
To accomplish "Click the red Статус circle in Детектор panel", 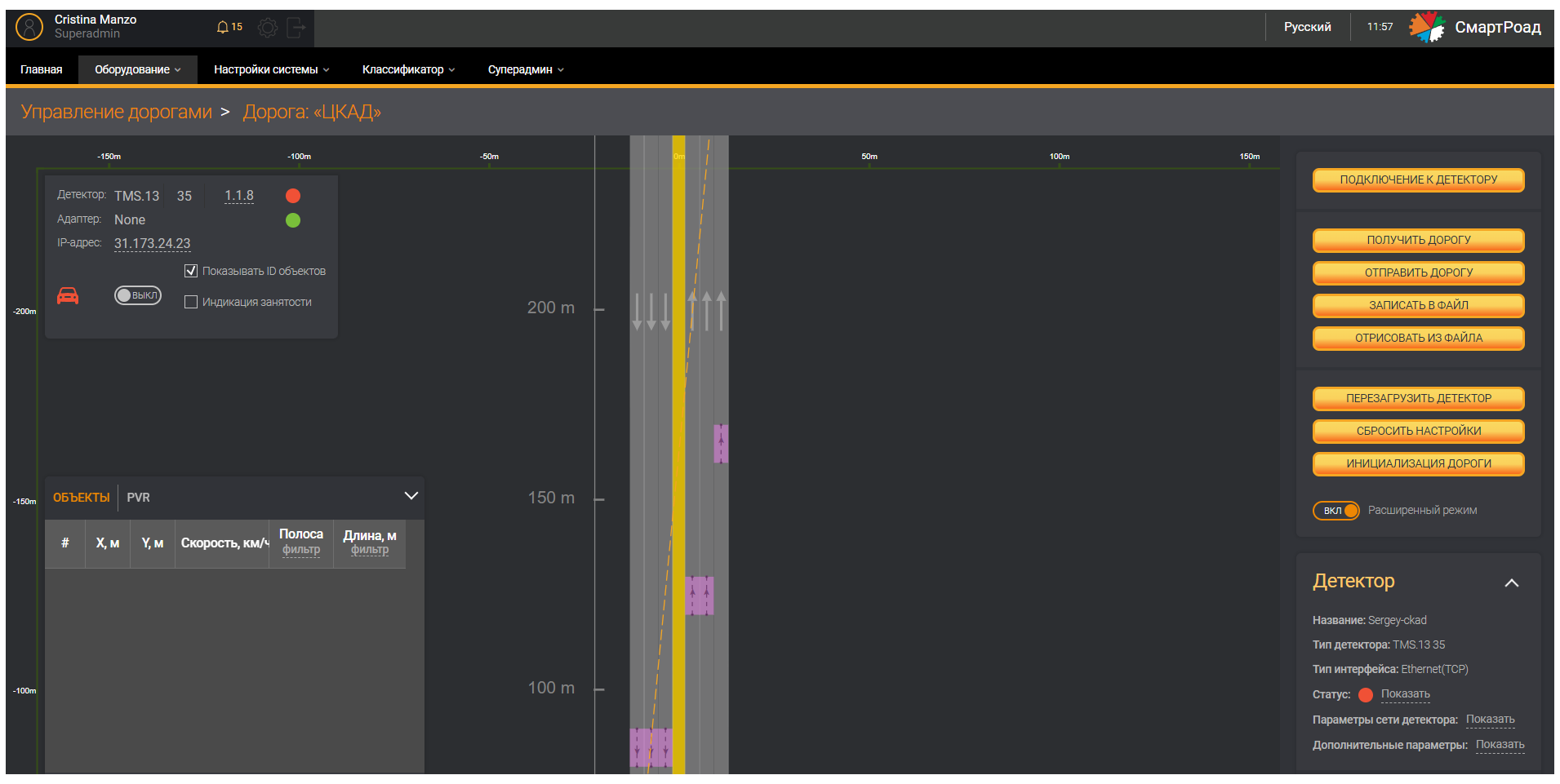I will (x=1366, y=695).
